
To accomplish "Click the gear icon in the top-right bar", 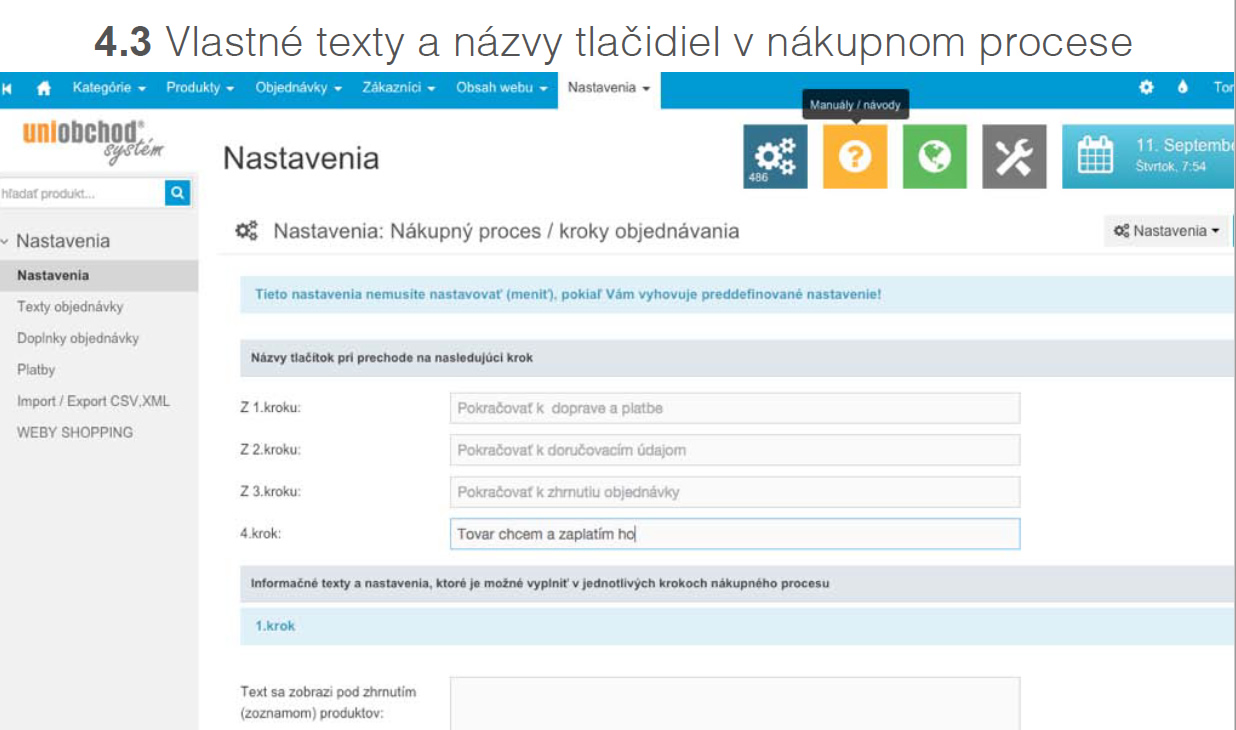I will pos(1146,88).
